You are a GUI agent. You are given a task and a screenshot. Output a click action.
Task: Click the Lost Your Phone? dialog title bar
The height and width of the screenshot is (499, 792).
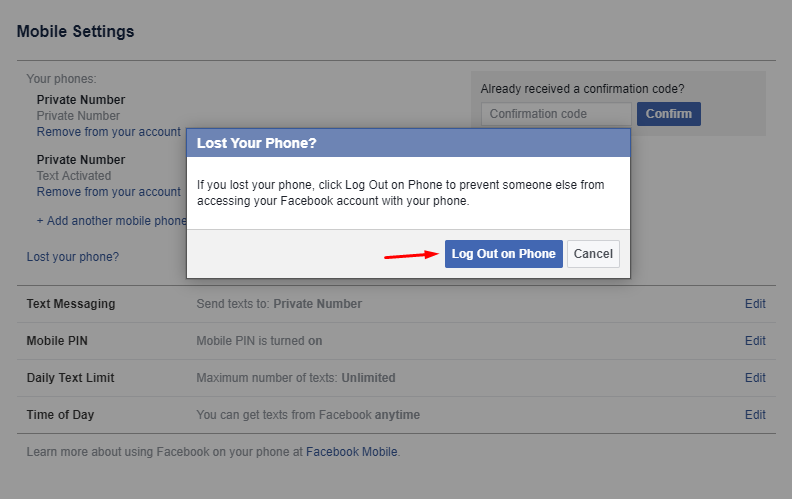[x=408, y=143]
